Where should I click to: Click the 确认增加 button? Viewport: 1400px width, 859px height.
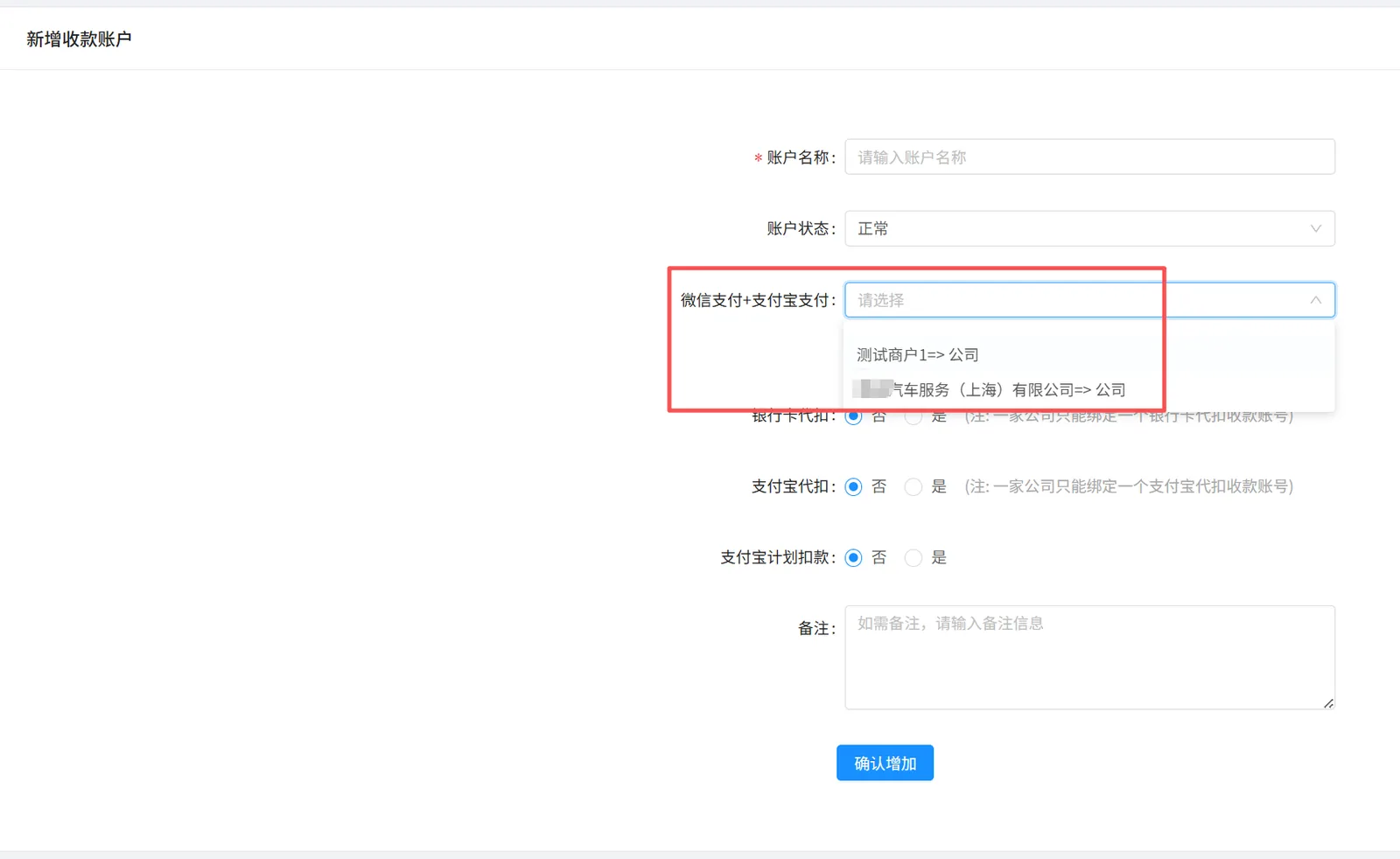pyautogui.click(x=885, y=763)
